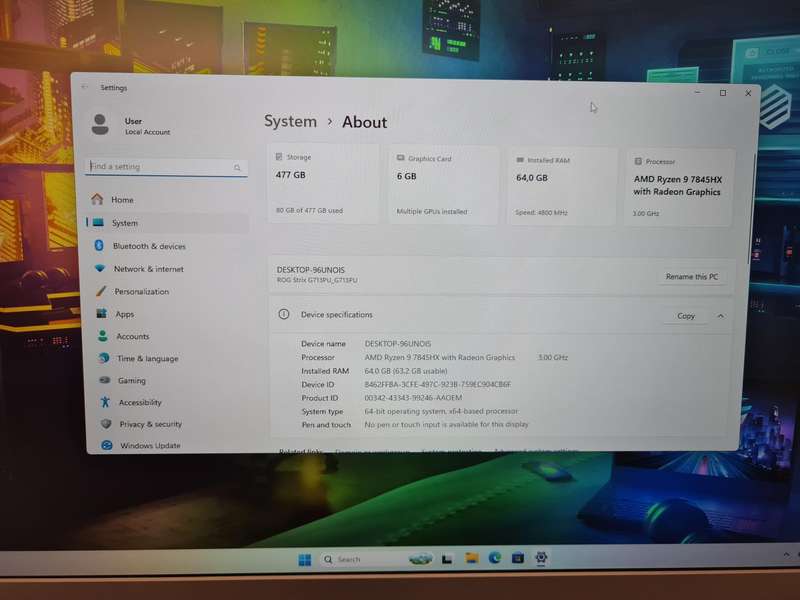800x600 pixels.
Task: Open Microsoft Edge from the taskbar
Action: 494,558
